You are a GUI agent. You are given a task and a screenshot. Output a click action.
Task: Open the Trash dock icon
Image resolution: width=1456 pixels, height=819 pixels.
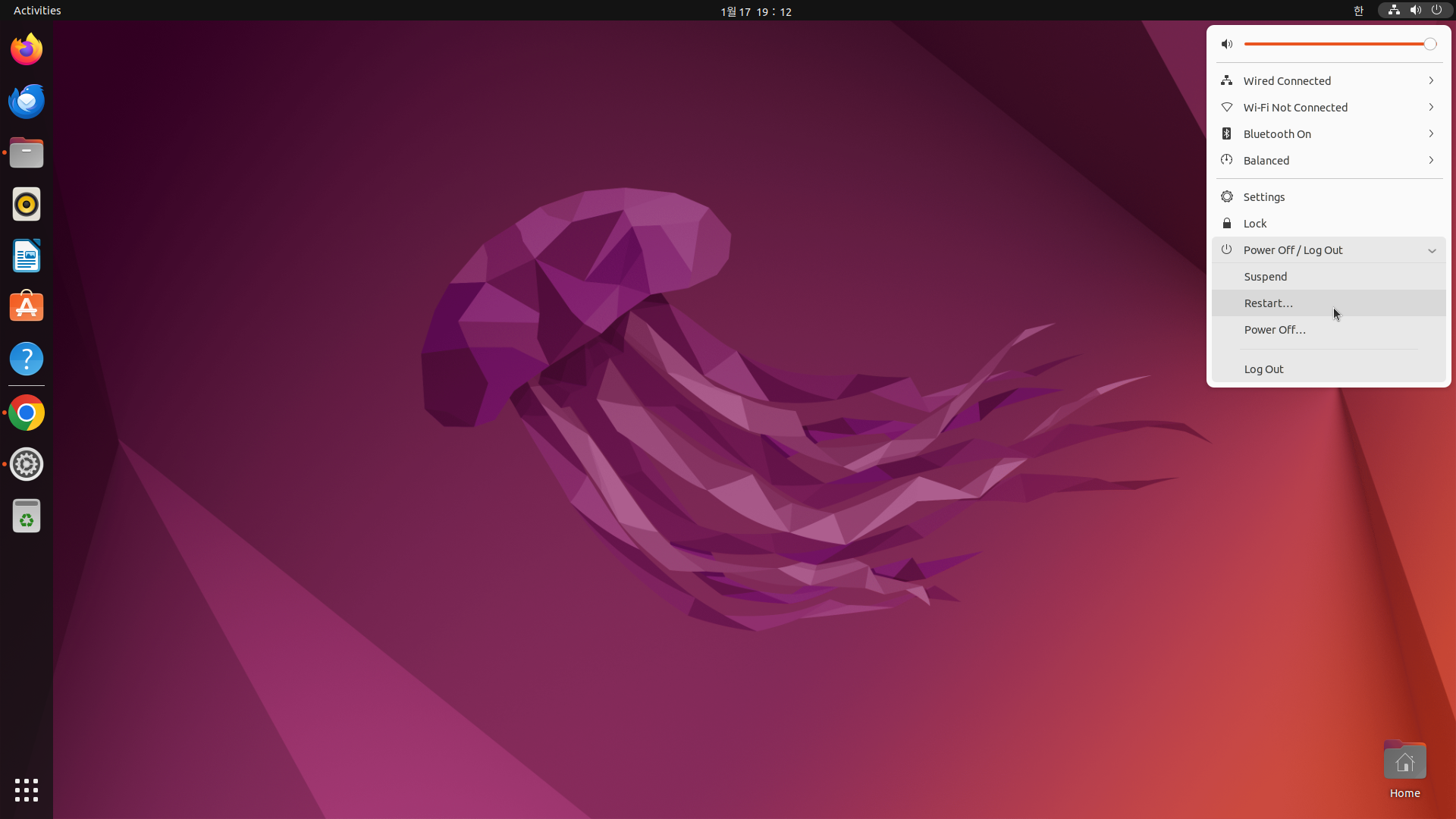coord(27,516)
